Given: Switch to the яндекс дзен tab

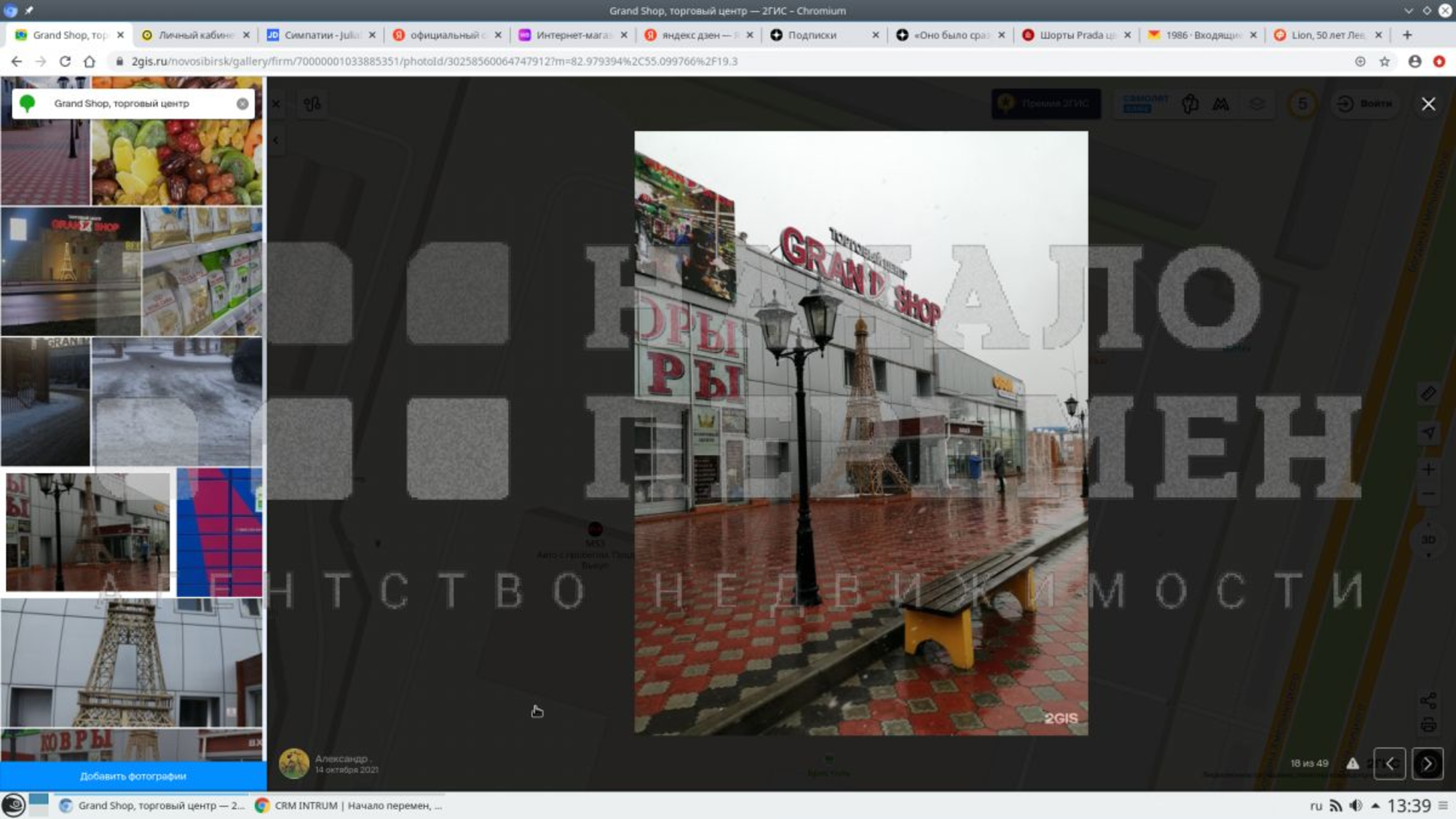Looking at the screenshot, I should (x=698, y=35).
